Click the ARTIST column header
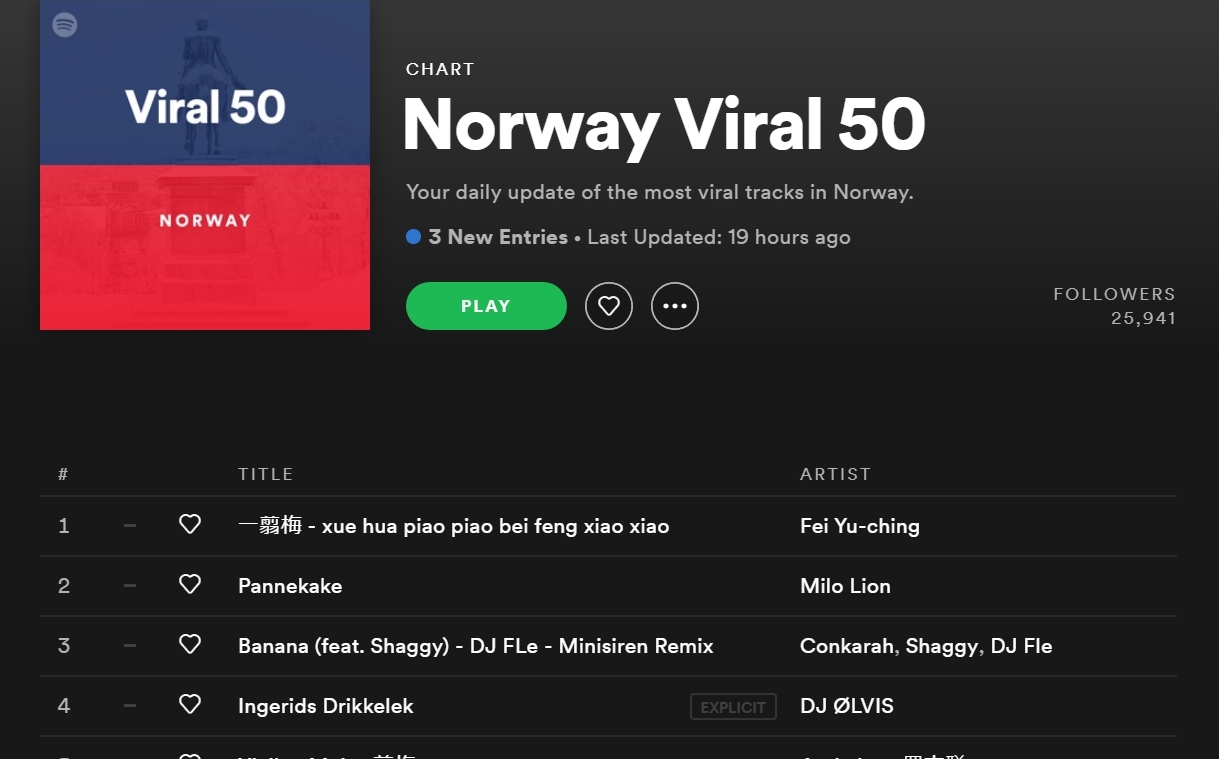Image resolution: width=1219 pixels, height=759 pixels. coord(835,474)
